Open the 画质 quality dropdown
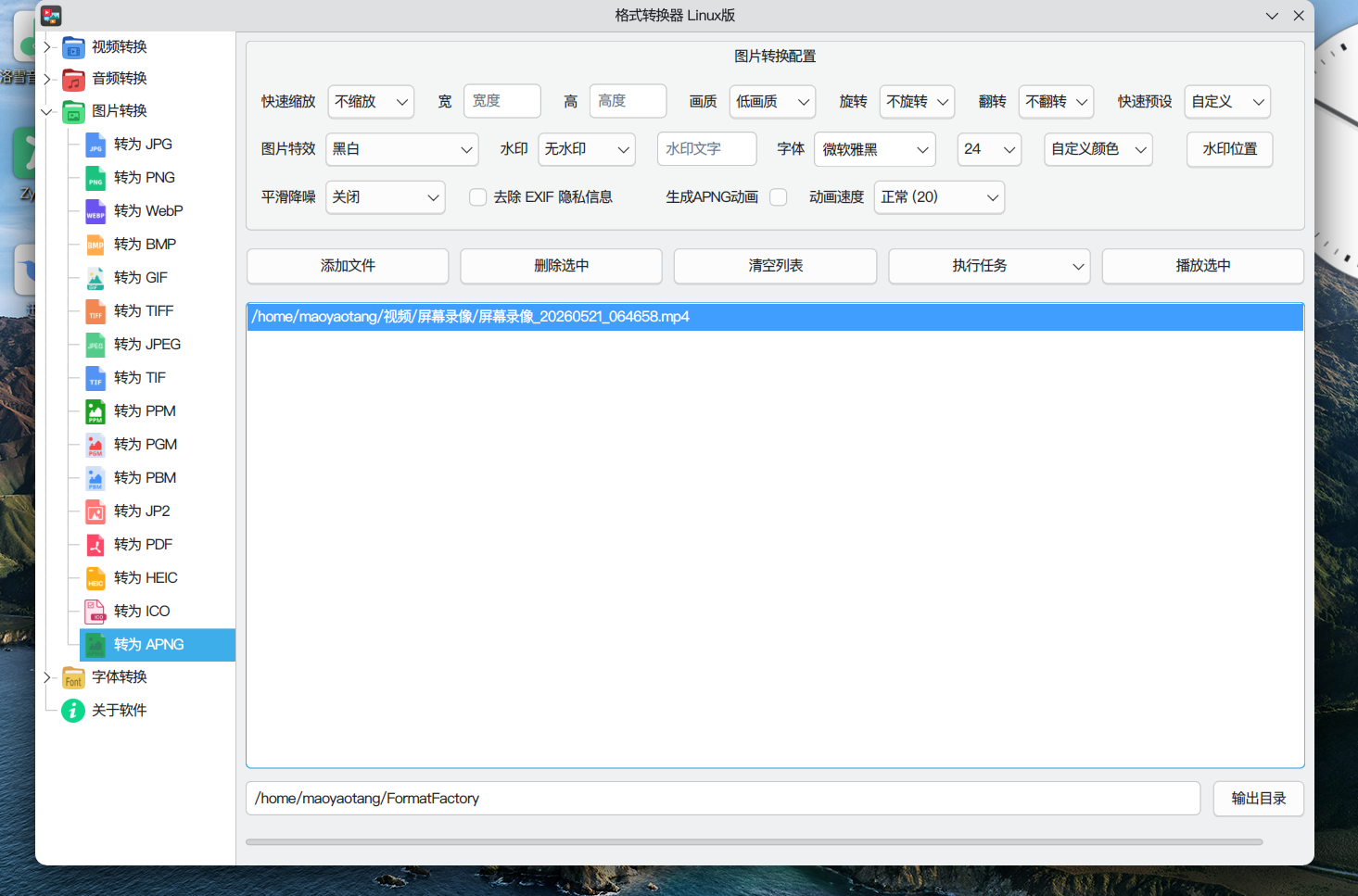The image size is (1358, 896). (x=773, y=102)
